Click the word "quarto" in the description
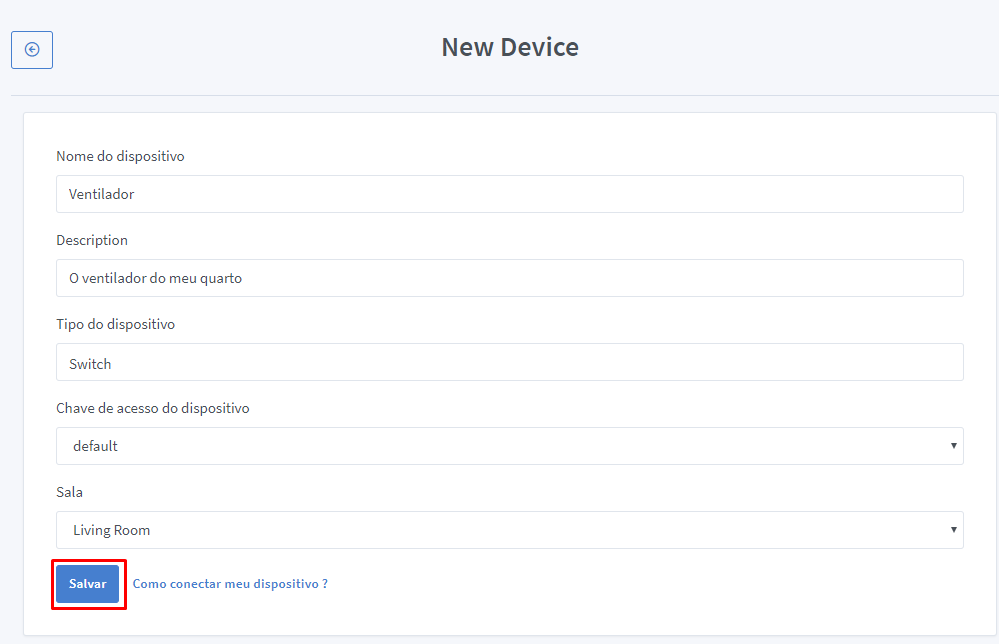The height and width of the screenshot is (644, 999). coord(221,278)
